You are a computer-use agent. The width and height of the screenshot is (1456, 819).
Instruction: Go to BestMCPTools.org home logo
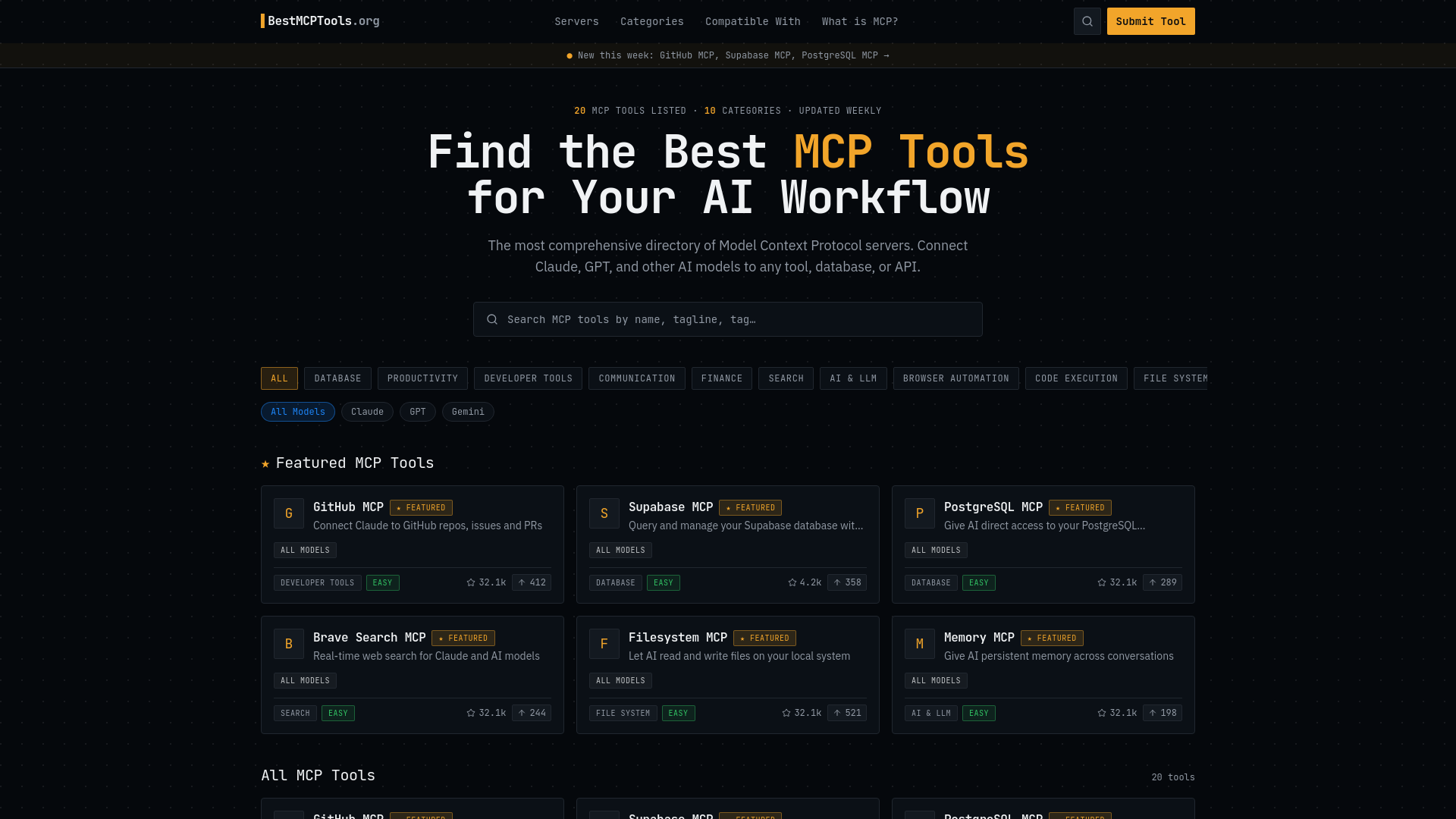pos(320,21)
